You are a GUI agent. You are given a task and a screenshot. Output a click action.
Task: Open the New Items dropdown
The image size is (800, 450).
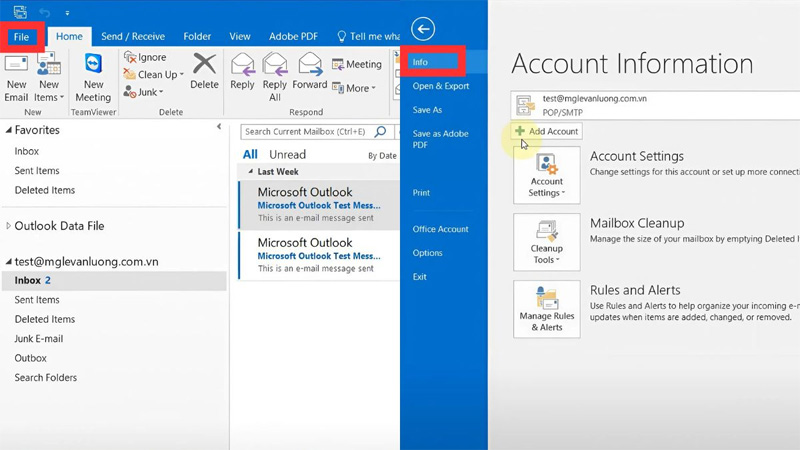[49, 78]
